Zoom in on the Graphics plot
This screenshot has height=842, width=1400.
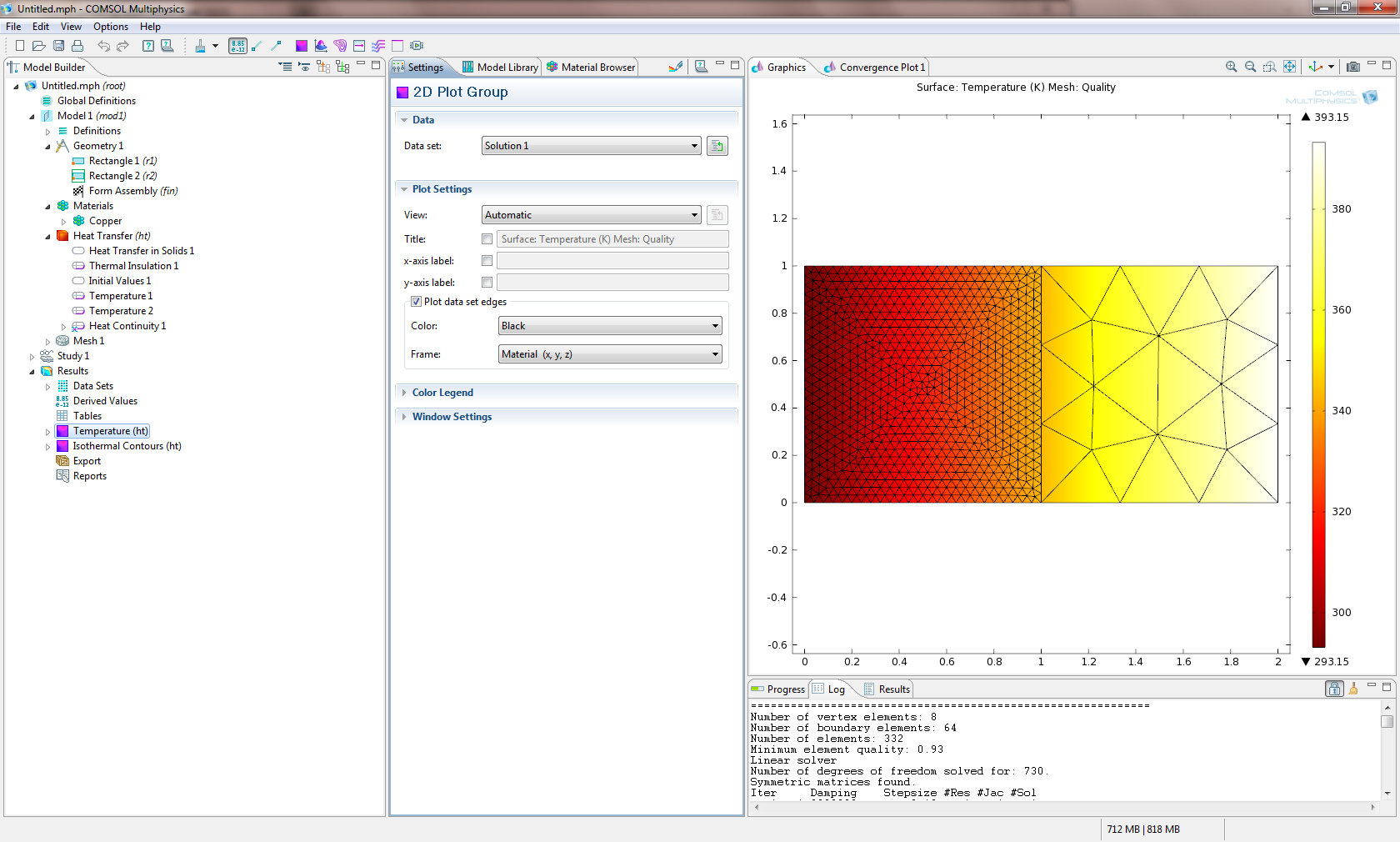point(1231,67)
